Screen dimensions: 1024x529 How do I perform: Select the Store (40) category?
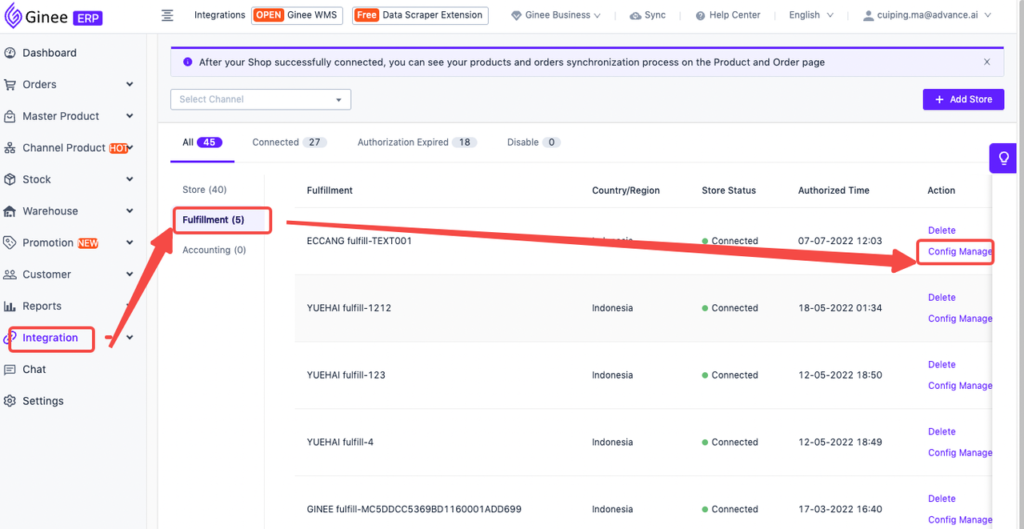point(204,189)
